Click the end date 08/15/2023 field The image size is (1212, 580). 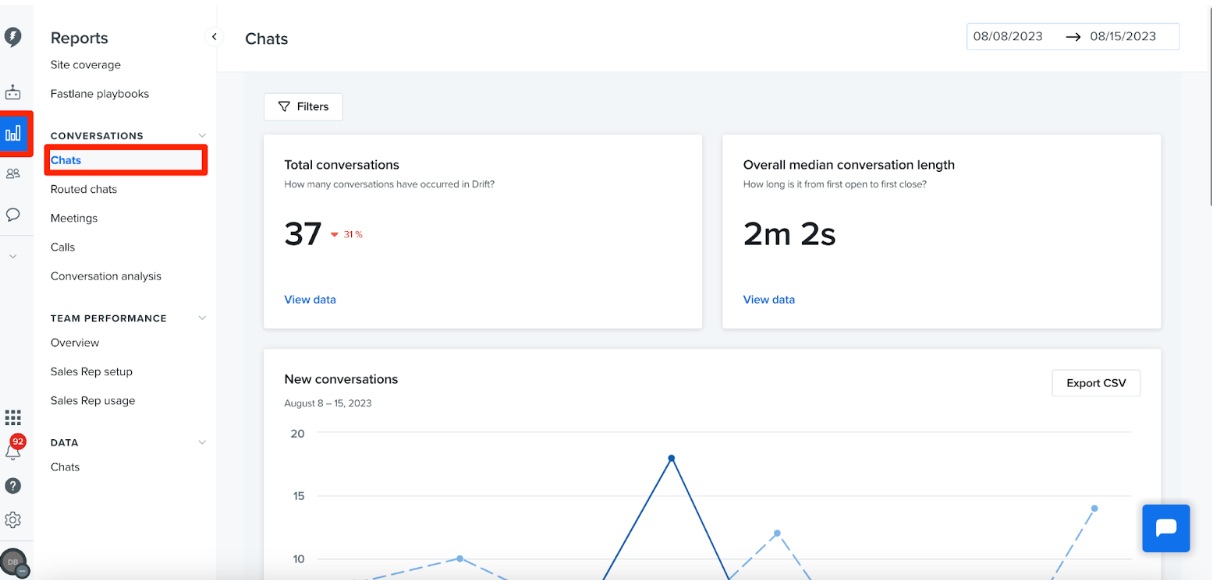coord(1123,36)
